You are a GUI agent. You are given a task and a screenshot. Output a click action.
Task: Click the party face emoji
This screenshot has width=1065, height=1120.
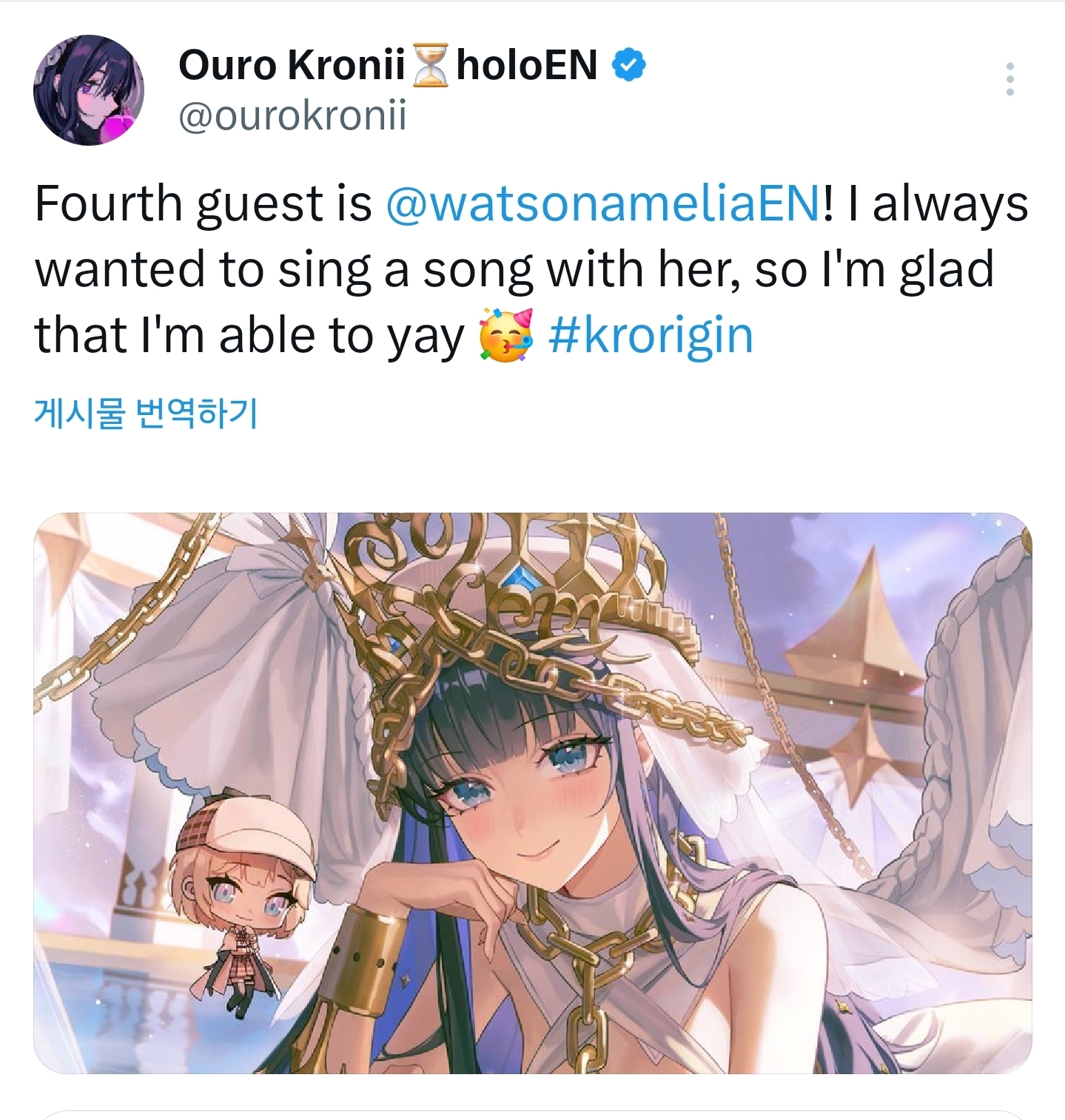506,336
